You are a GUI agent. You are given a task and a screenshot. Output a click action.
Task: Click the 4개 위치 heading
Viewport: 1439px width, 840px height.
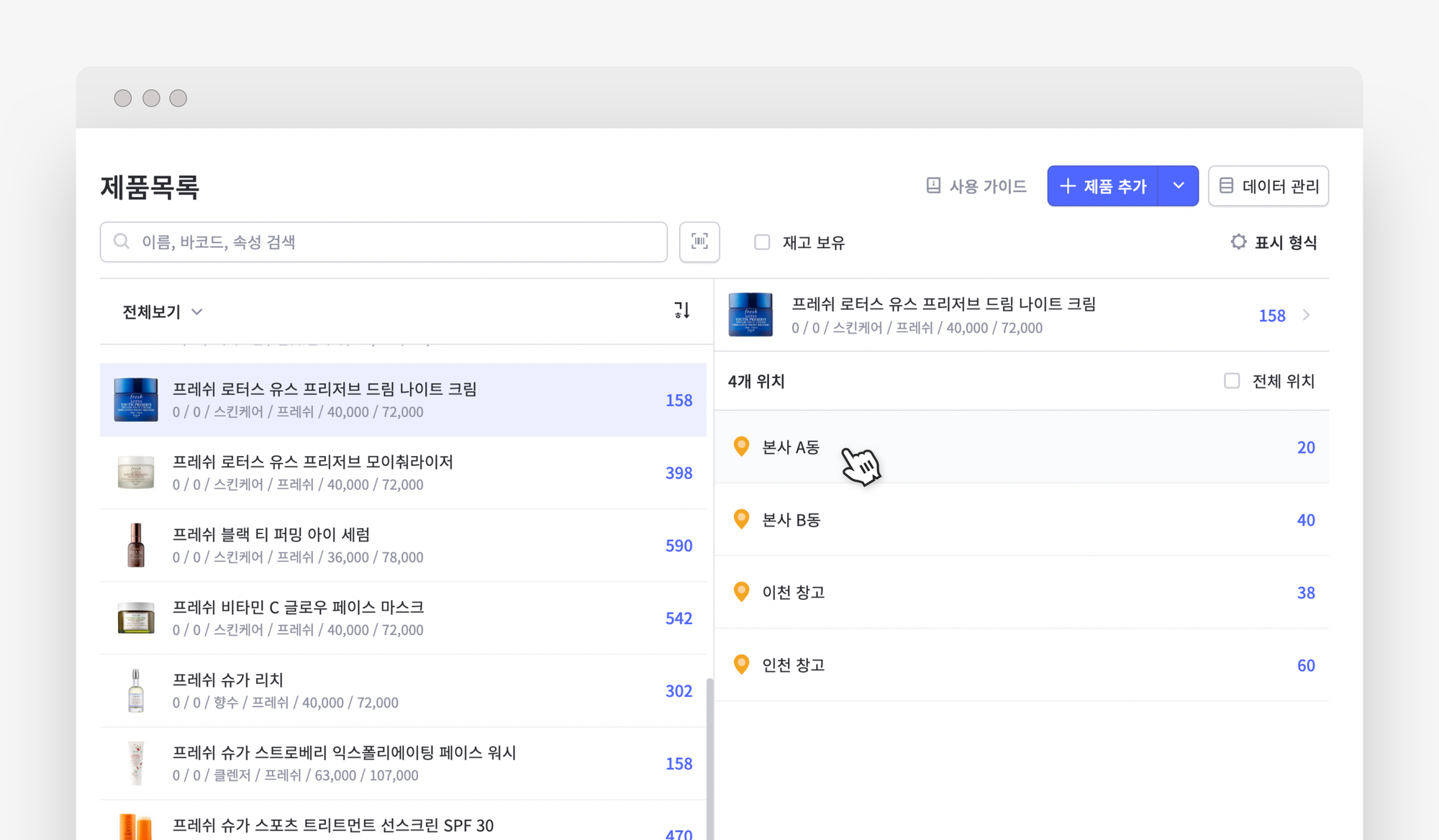pyautogui.click(x=756, y=381)
